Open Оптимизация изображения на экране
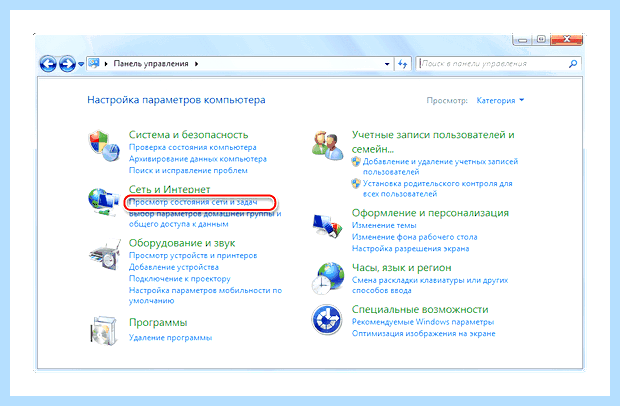Image resolution: width=620 pixels, height=406 pixels. [423, 333]
